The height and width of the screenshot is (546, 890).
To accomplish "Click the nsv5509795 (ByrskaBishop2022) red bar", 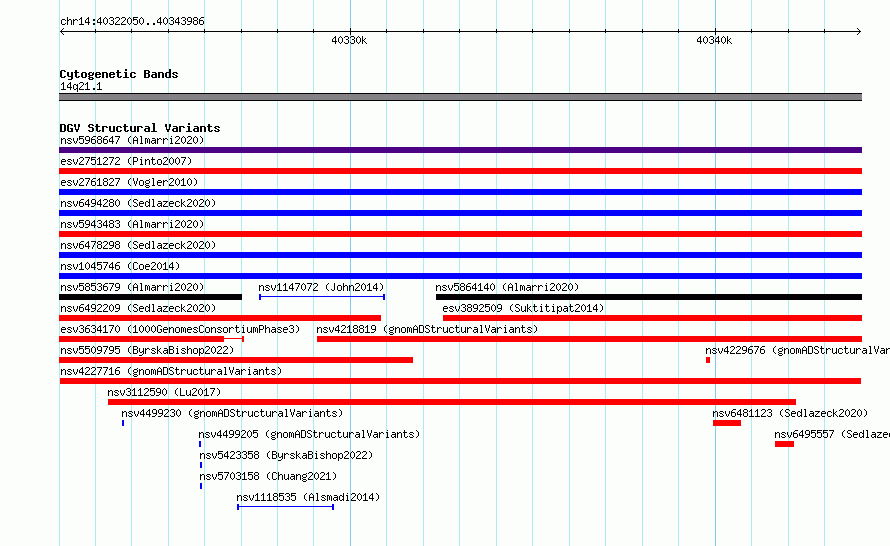I will [236, 360].
